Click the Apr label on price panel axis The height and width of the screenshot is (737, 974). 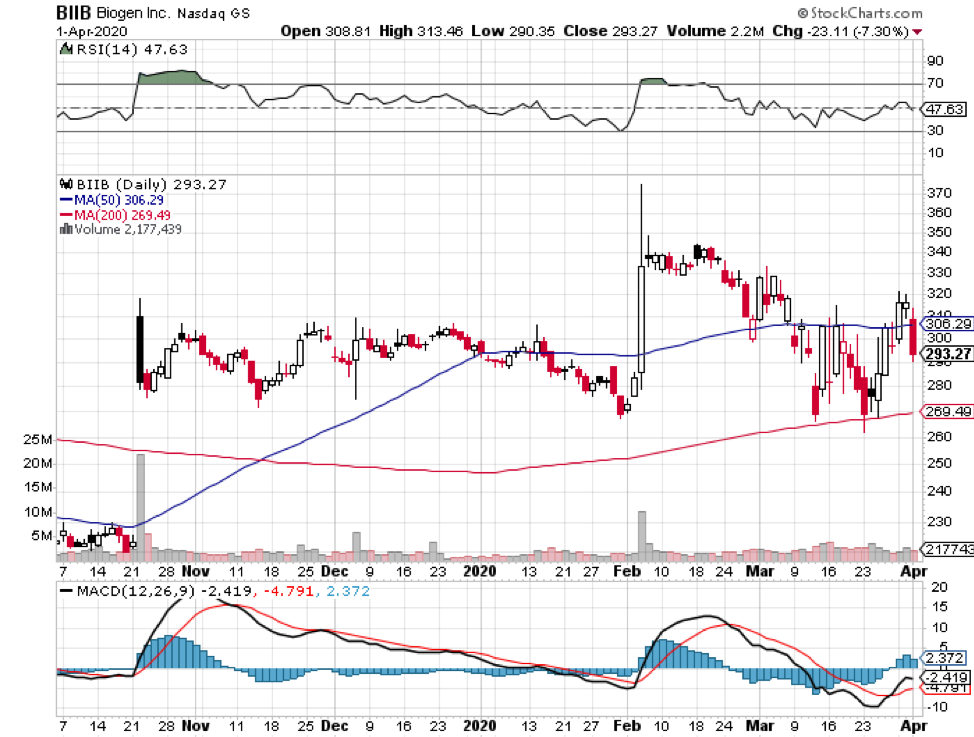[x=914, y=571]
